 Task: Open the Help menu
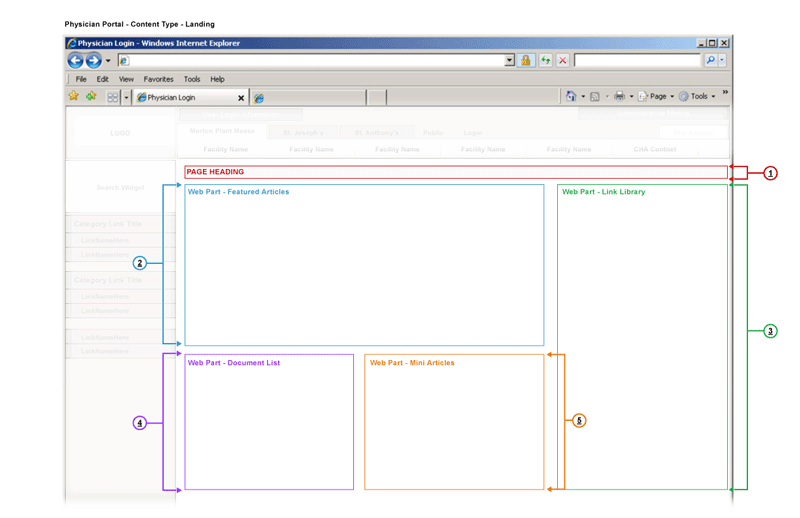(x=217, y=79)
